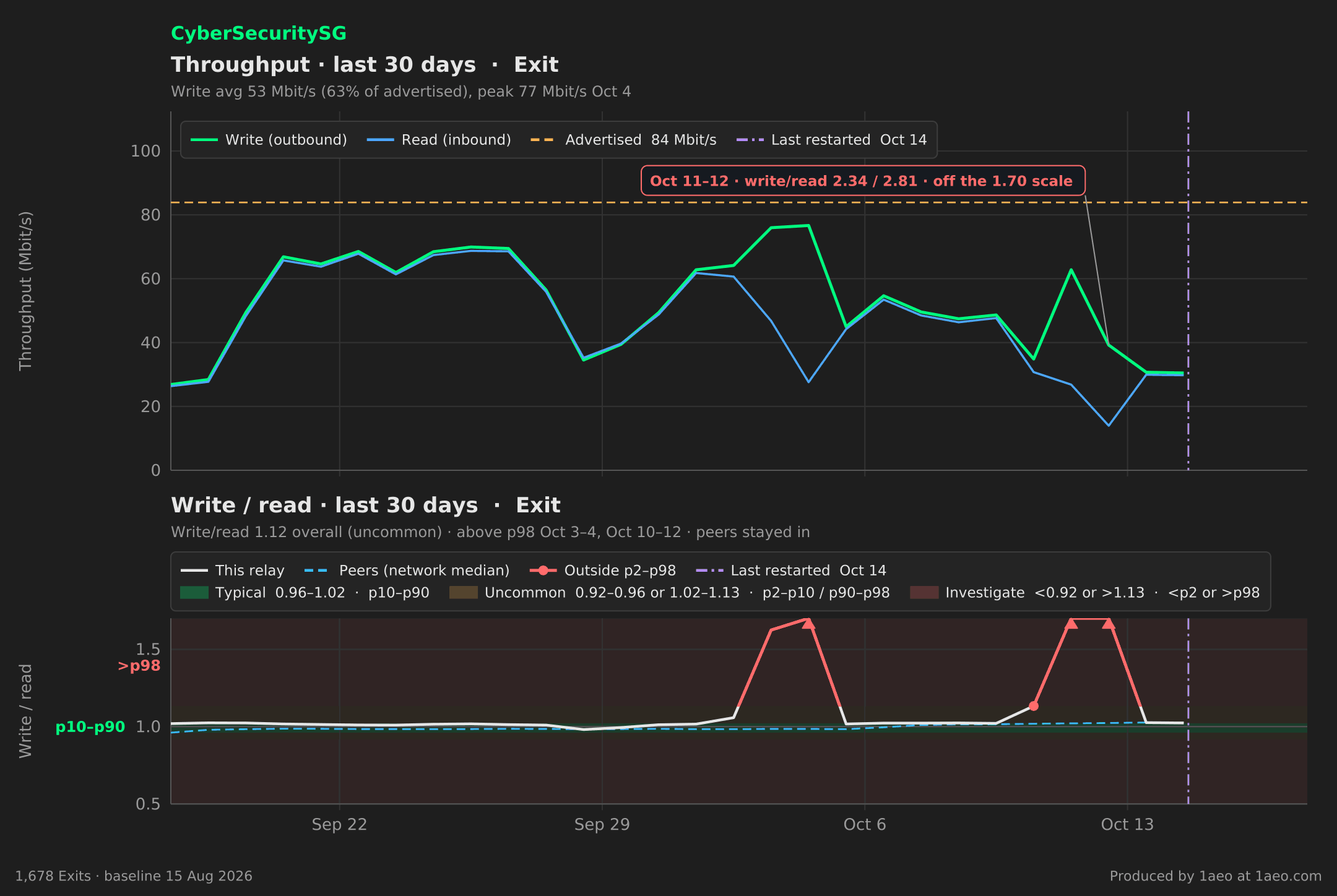Click the '1,678 Exits · baseline 15 Aug 2026' footer
1337x896 pixels.
point(134,876)
